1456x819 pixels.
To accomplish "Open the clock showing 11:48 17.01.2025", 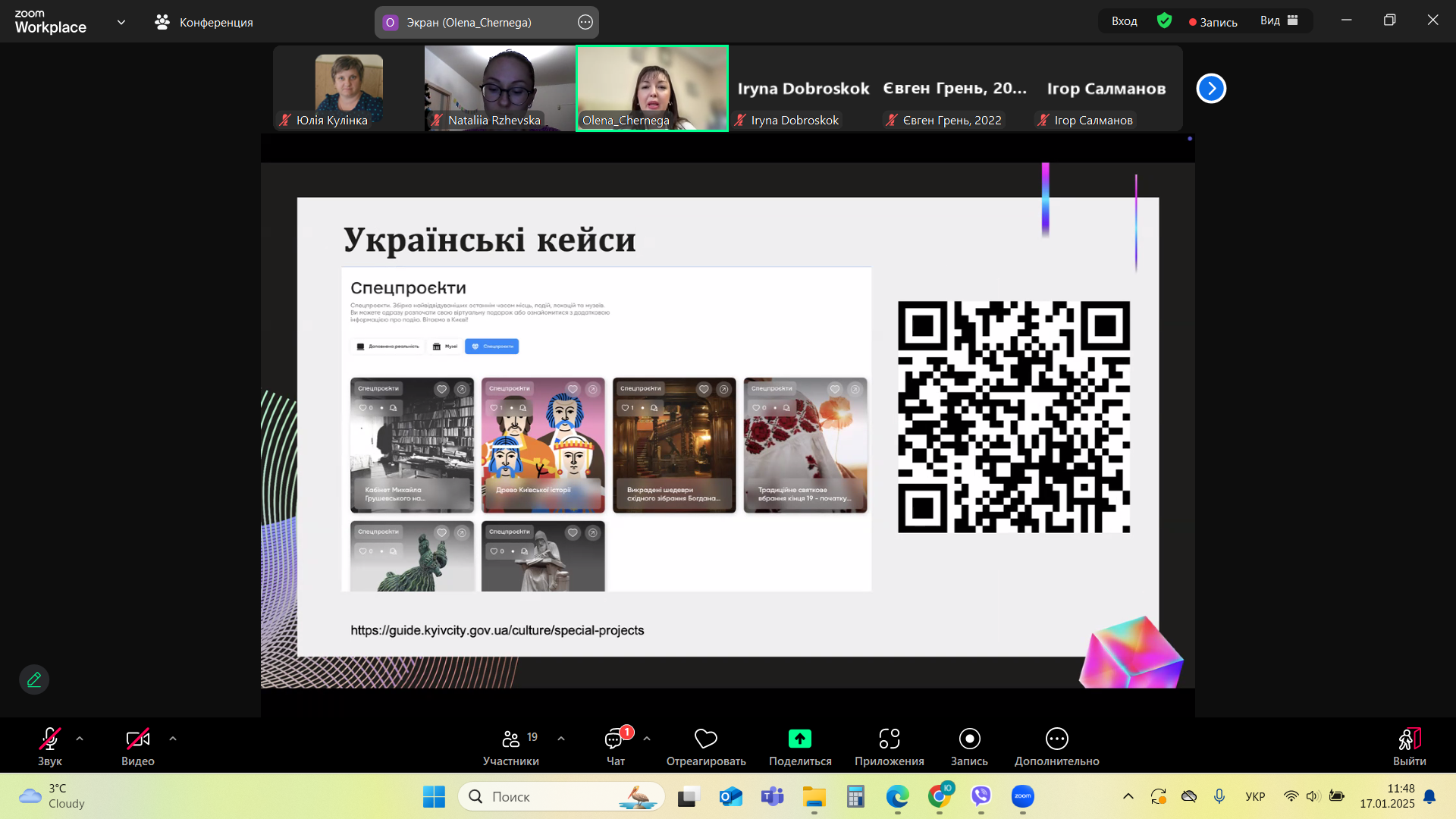I will (1387, 796).
